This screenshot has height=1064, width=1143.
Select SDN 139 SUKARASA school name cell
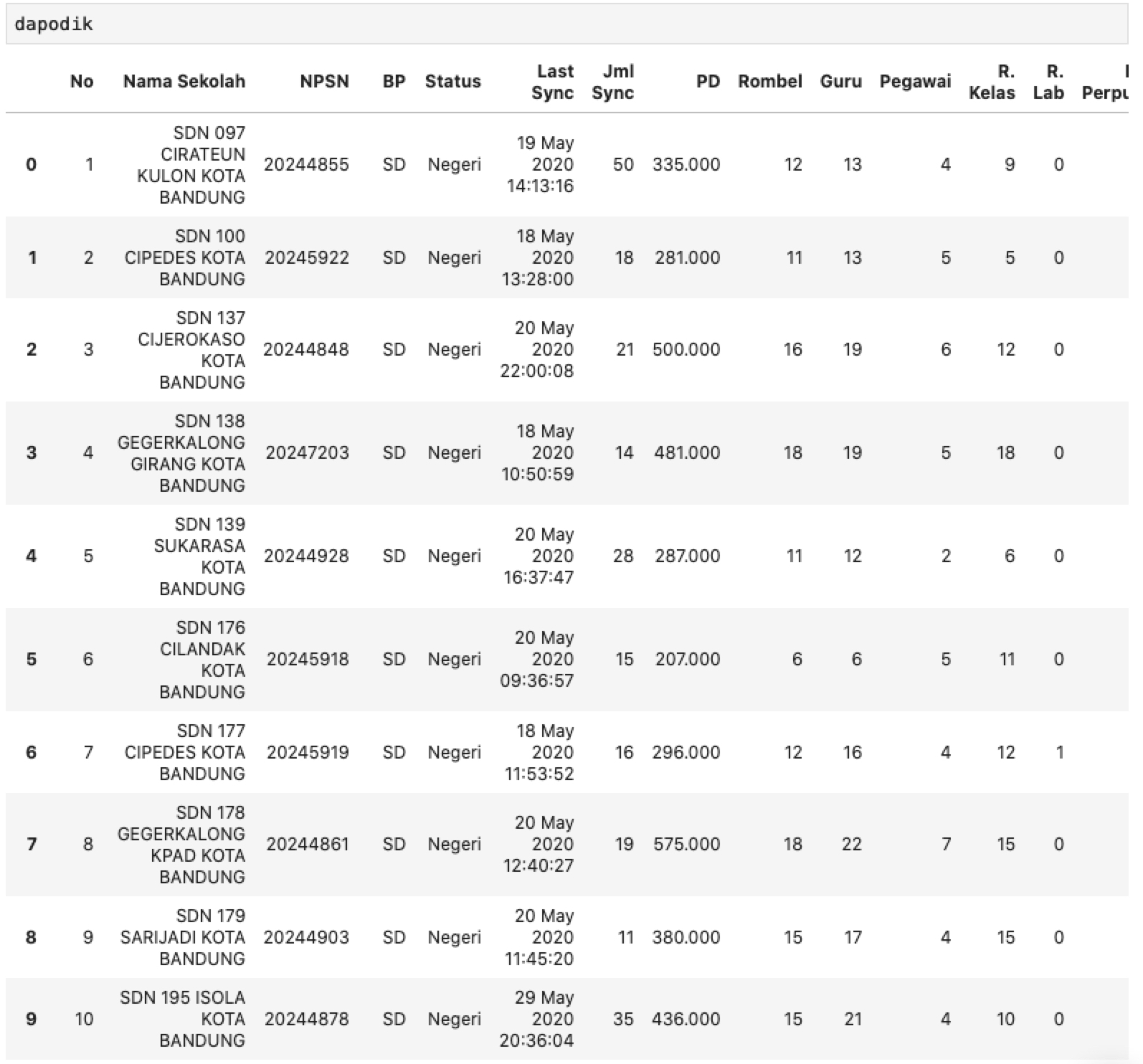click(199, 556)
